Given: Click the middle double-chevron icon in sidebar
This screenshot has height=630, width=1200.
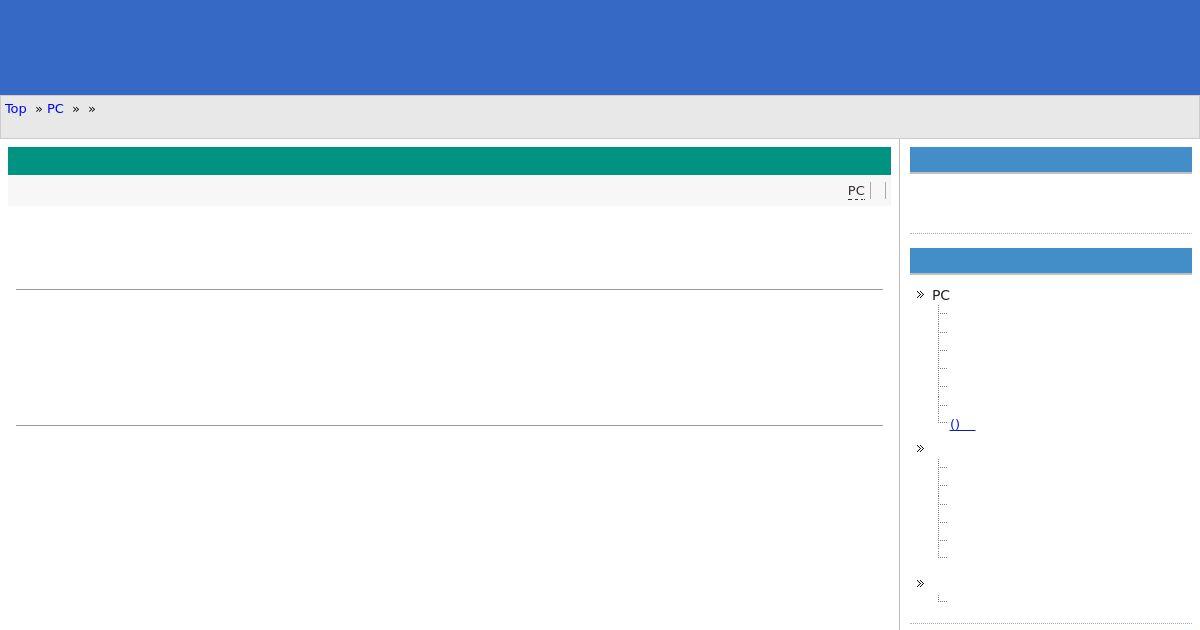Looking at the screenshot, I should [921, 449].
